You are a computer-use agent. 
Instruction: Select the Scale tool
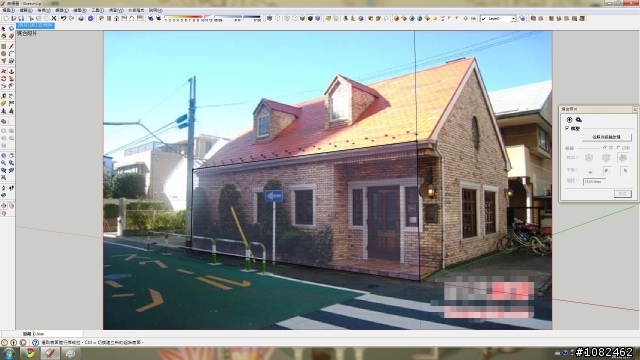tap(4, 86)
